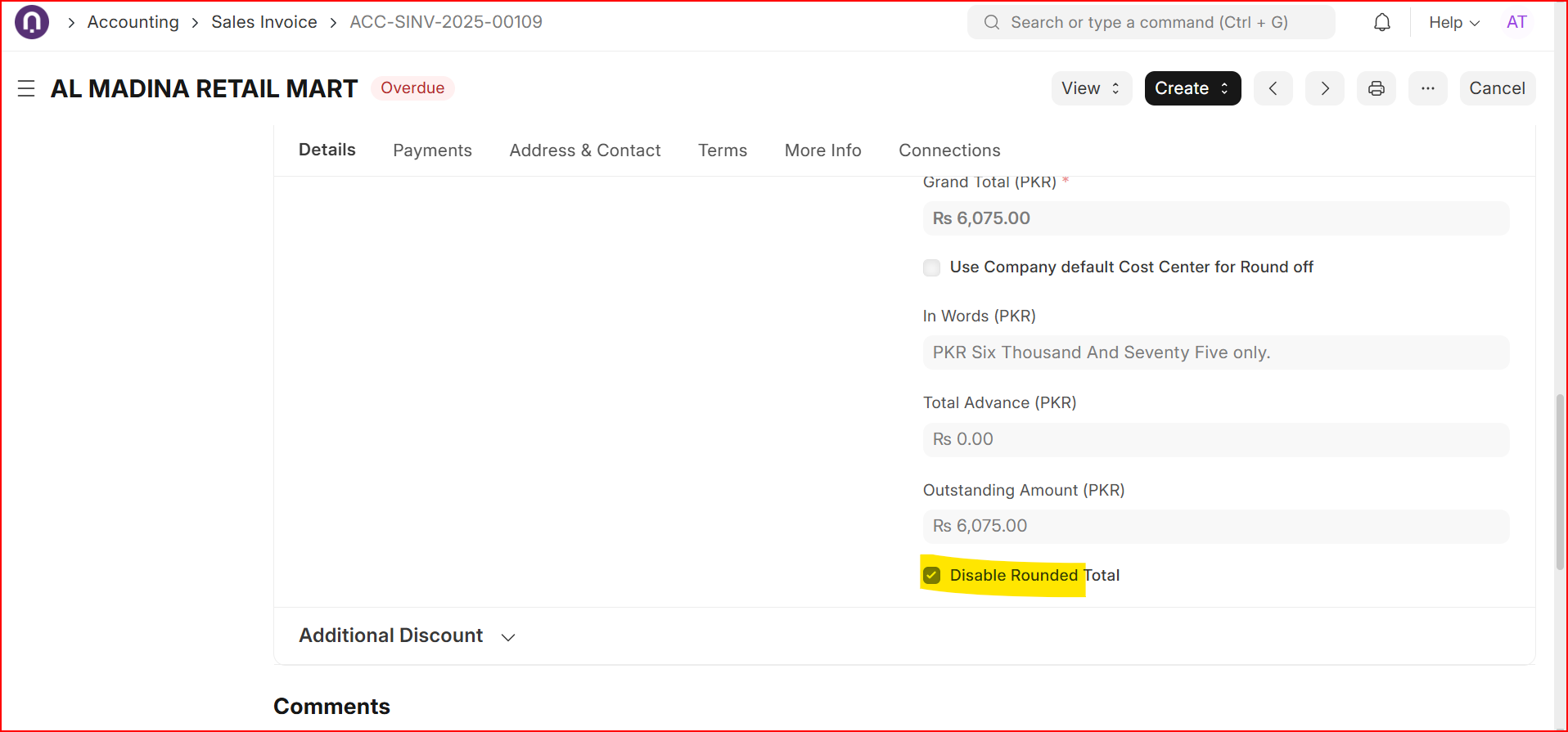Open the View dropdown
1568x732 pixels.
(1091, 88)
